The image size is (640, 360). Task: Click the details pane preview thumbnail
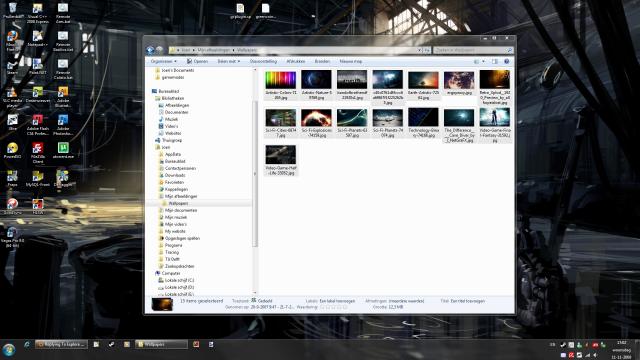[x=162, y=304]
